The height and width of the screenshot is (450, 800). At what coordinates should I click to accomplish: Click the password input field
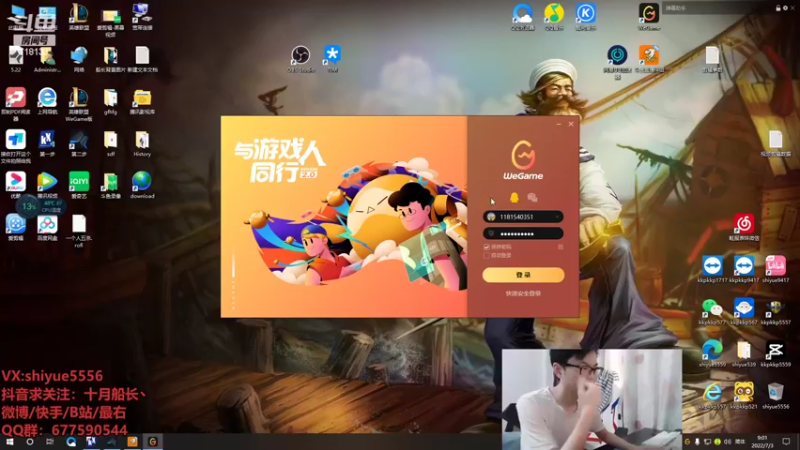click(x=523, y=234)
